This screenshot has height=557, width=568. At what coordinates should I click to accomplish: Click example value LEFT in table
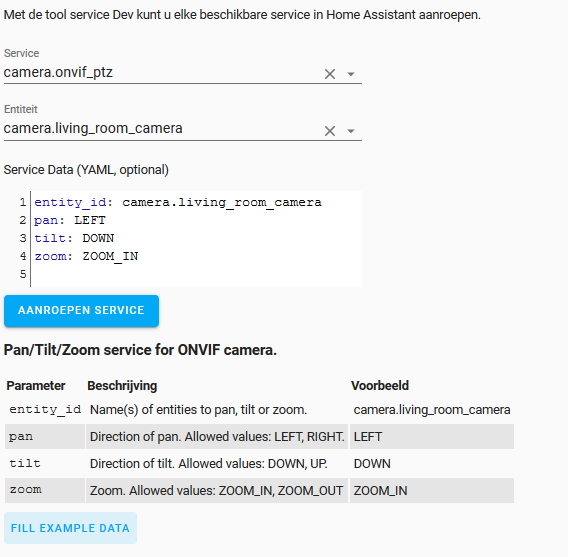(368, 437)
